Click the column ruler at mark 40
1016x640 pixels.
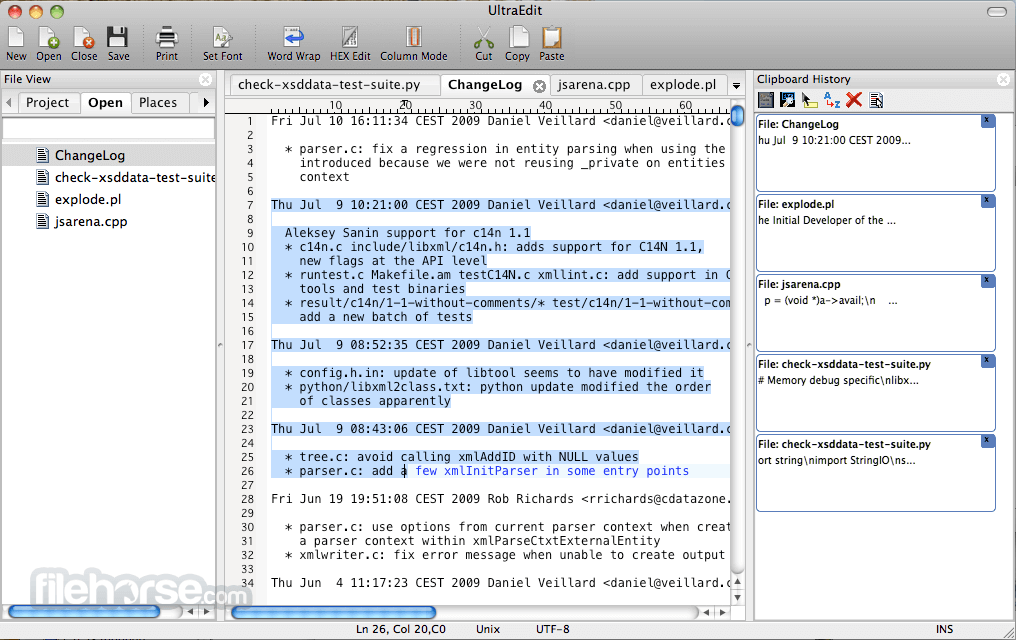545,106
